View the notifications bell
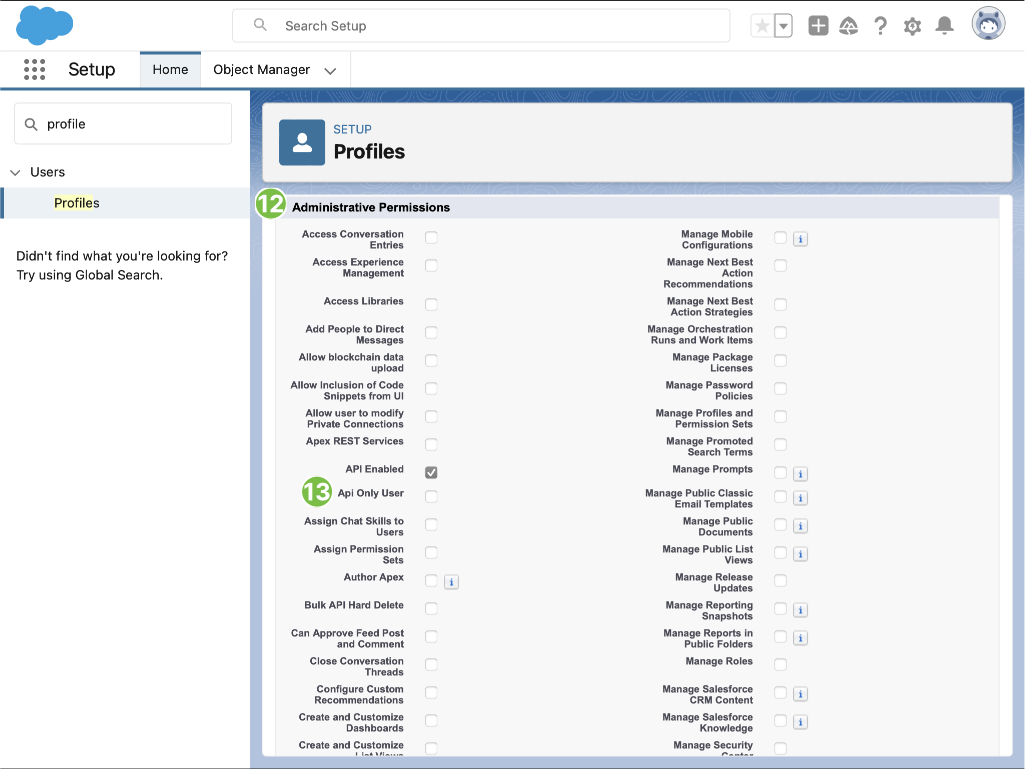 tap(944, 26)
